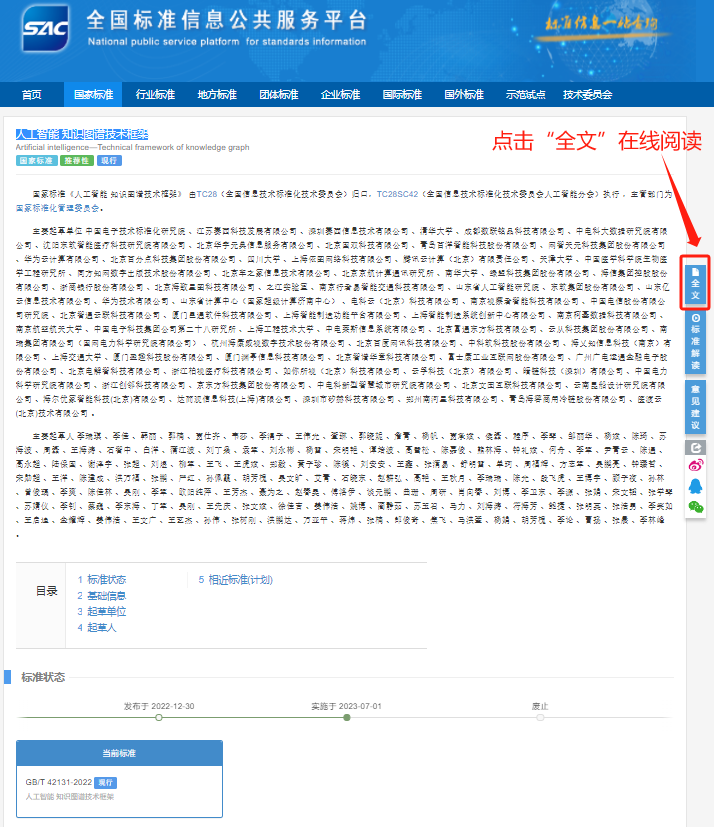The width and height of the screenshot is (714, 827).
Task: Open the 意见建议 feedback button
Action: click(696, 405)
